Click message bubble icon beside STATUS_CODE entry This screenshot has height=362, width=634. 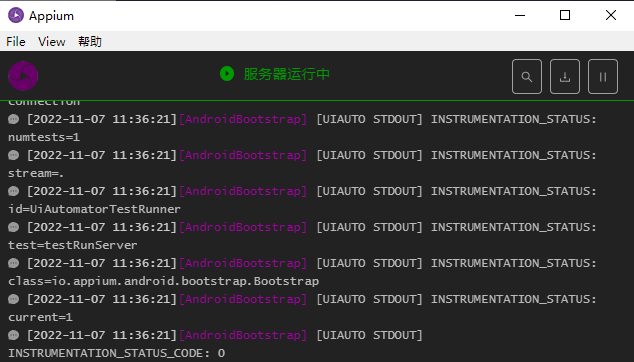point(14,335)
